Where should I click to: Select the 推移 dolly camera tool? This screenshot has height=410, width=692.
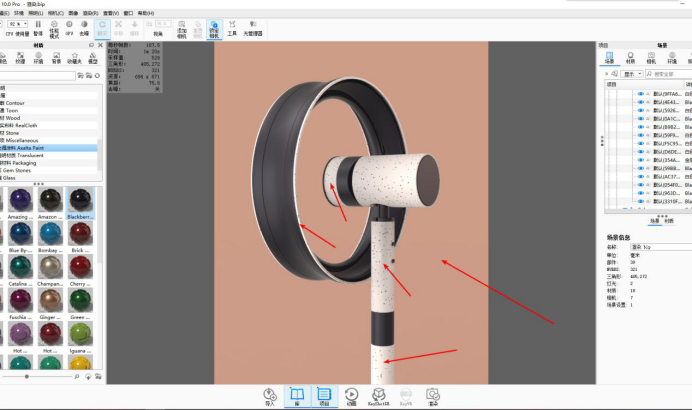(135, 28)
